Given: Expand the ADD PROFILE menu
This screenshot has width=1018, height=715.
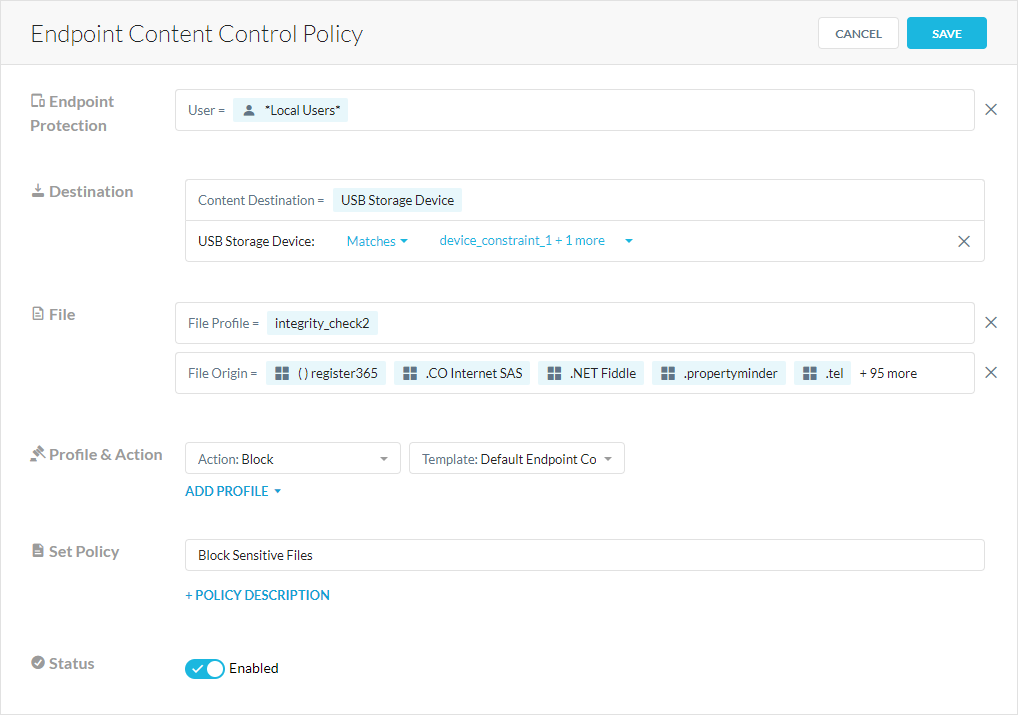Looking at the screenshot, I should click(233, 491).
